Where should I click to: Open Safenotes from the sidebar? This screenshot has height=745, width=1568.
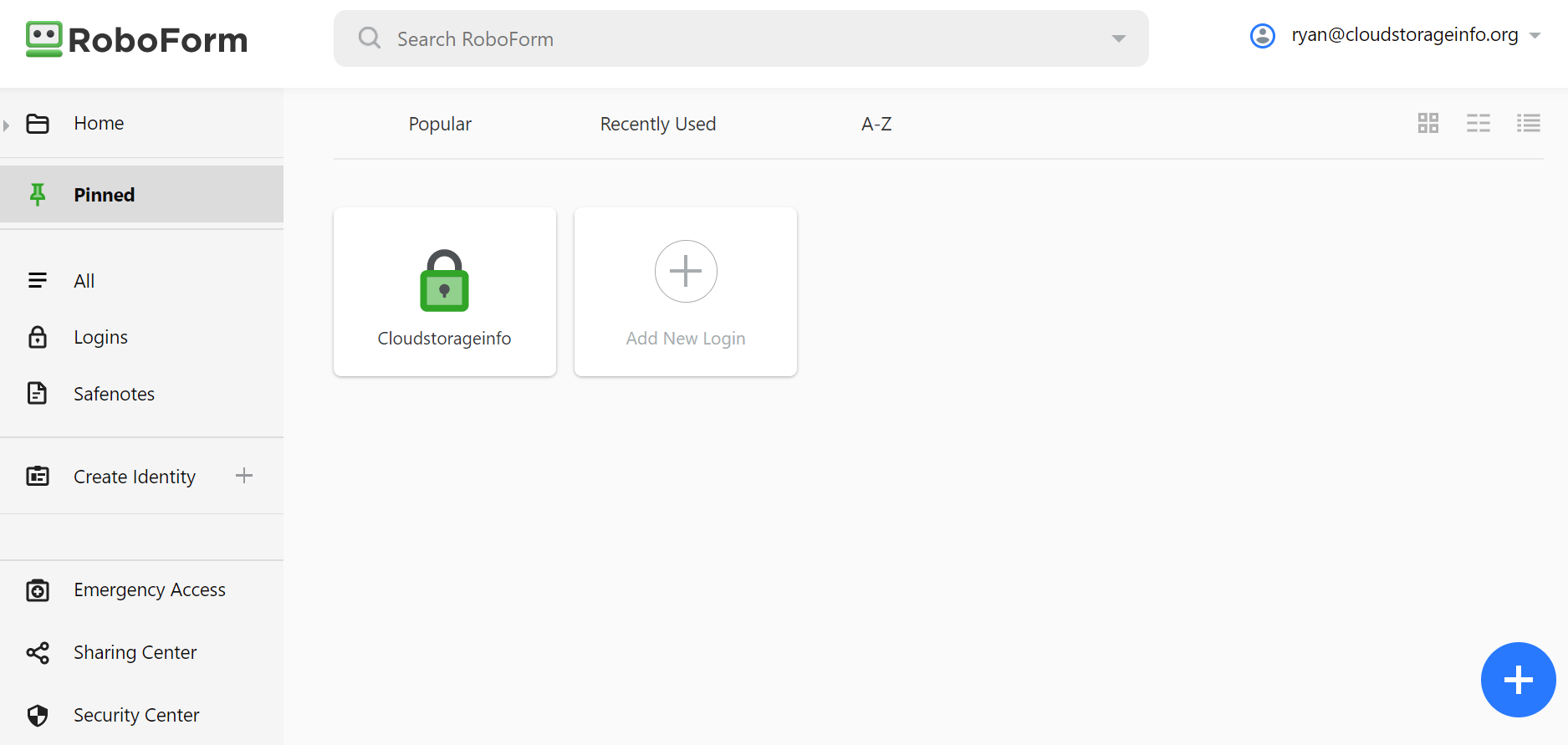114,393
